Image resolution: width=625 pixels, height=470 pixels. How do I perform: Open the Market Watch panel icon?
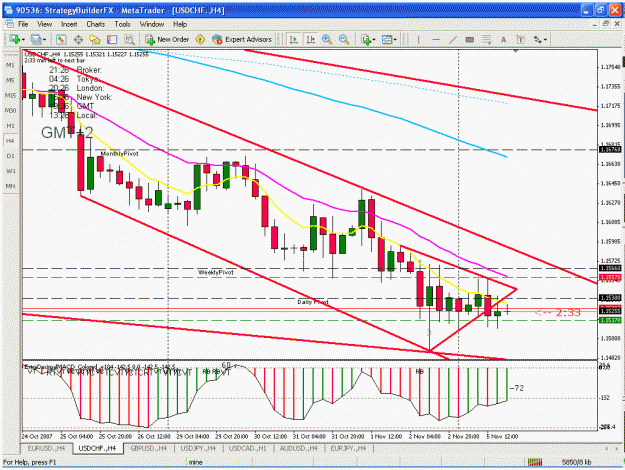tap(61, 39)
